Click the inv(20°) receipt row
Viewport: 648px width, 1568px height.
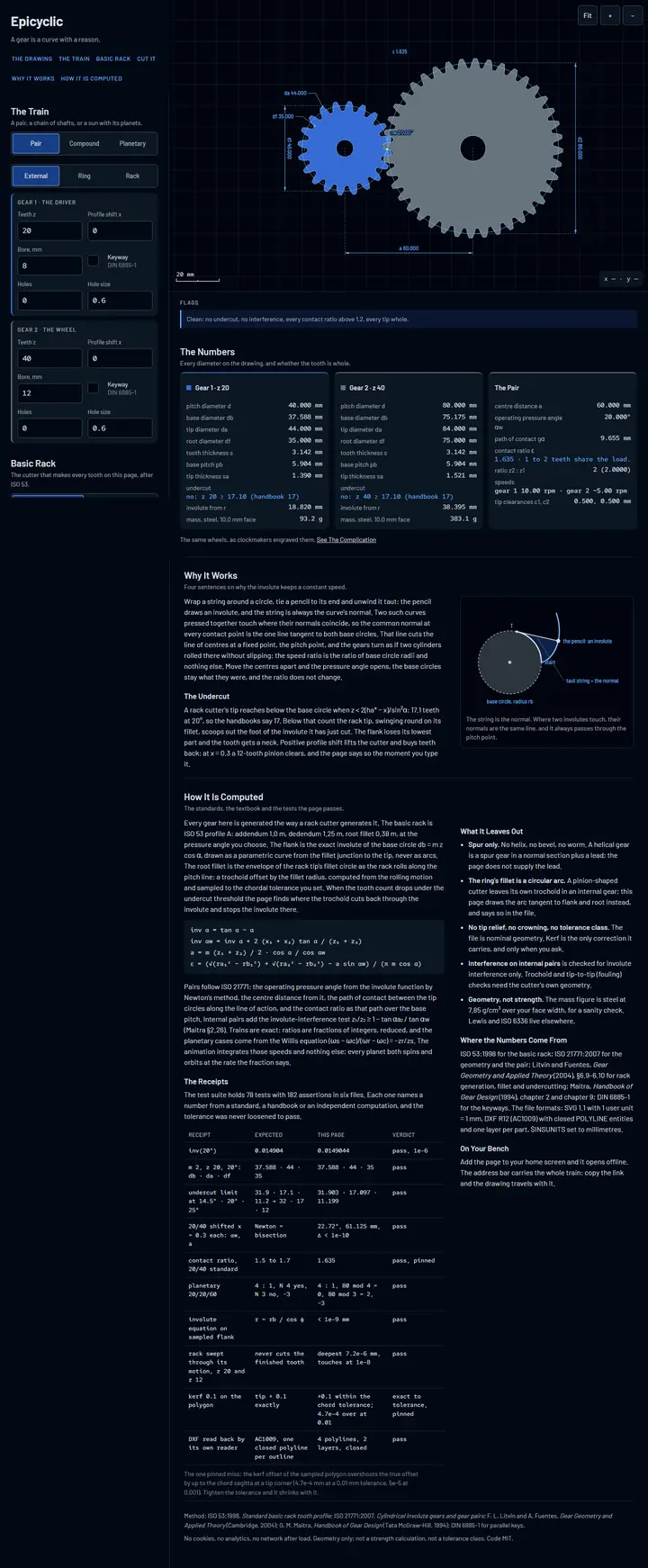315,1150
